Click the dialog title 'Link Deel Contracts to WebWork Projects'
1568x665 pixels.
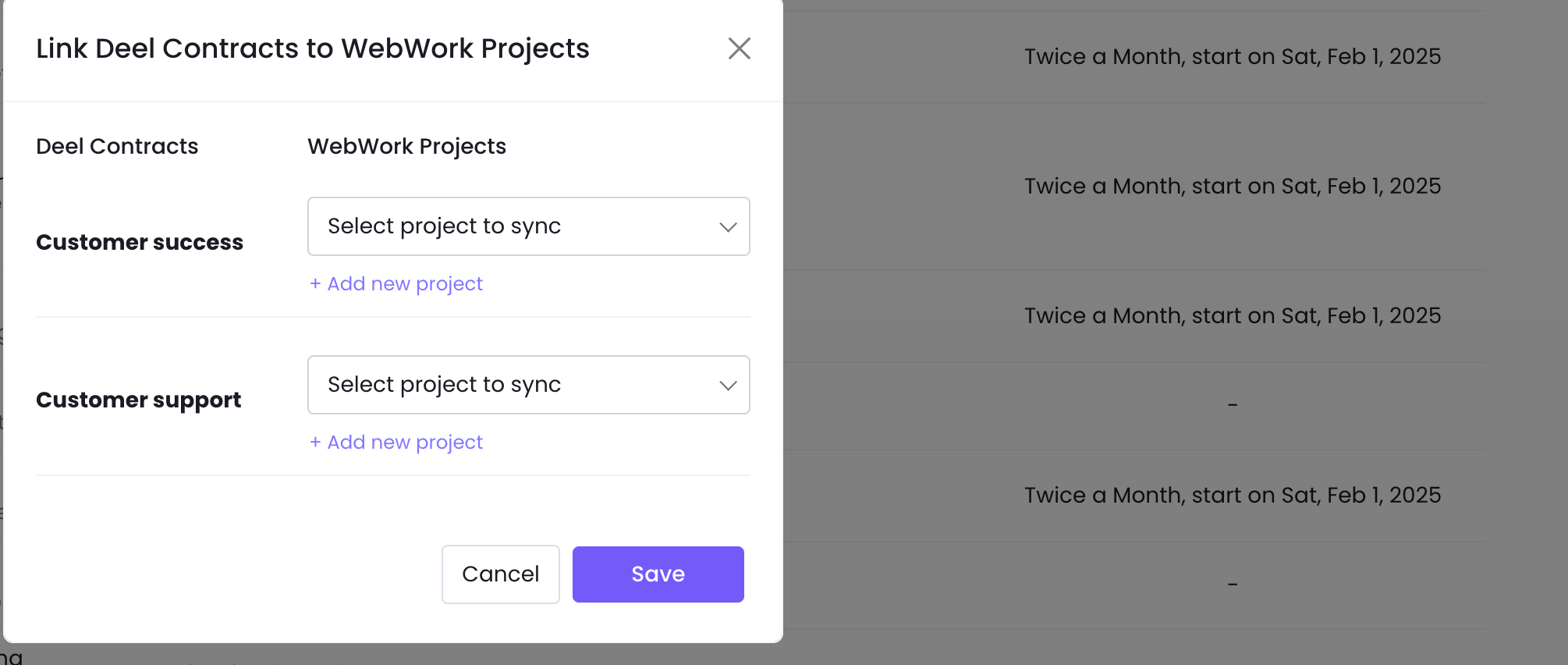[x=312, y=48]
